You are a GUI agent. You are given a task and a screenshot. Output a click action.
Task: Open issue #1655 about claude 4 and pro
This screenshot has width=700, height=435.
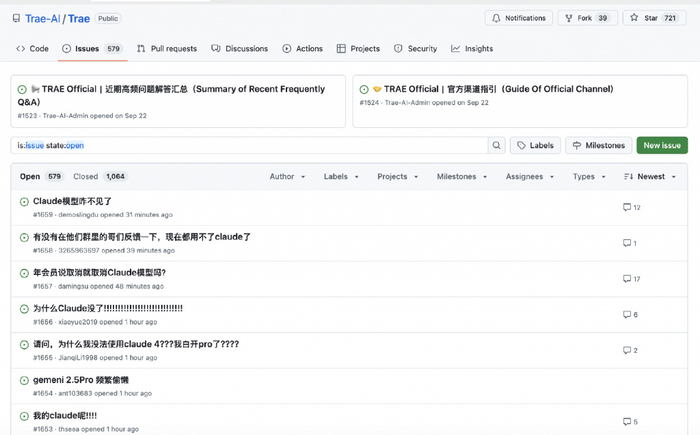click(x=136, y=344)
